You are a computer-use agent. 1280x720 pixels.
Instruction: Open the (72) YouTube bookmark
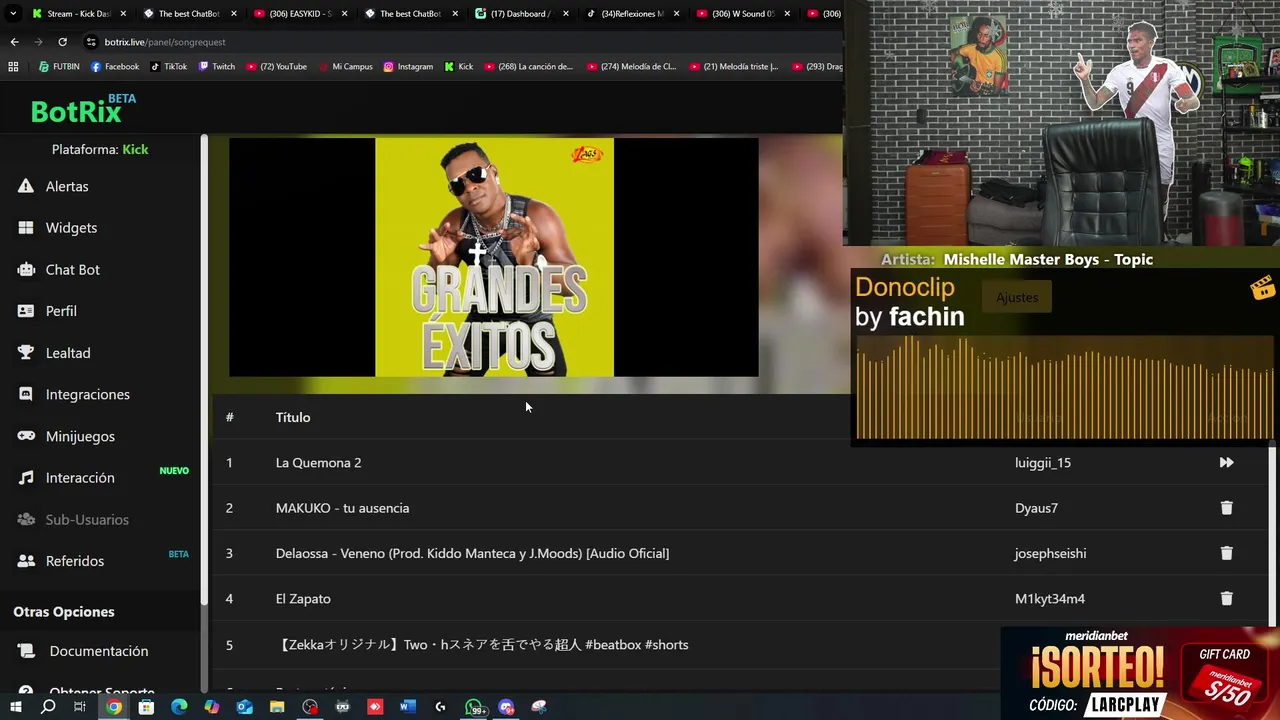(x=276, y=67)
